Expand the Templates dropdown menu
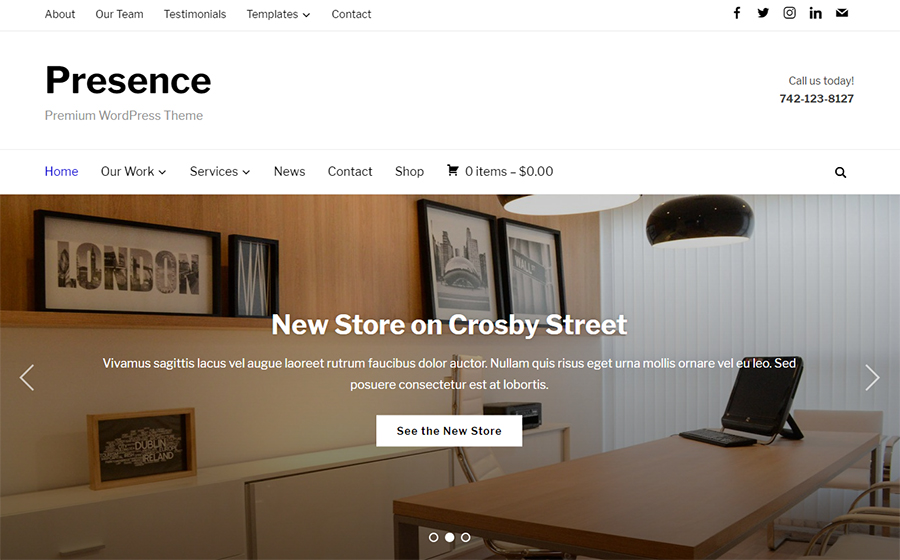This screenshot has width=900, height=560. (x=278, y=14)
